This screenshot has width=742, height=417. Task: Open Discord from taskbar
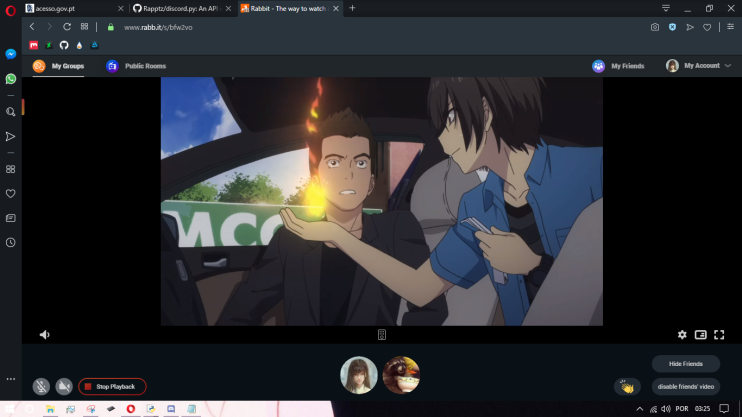click(171, 409)
